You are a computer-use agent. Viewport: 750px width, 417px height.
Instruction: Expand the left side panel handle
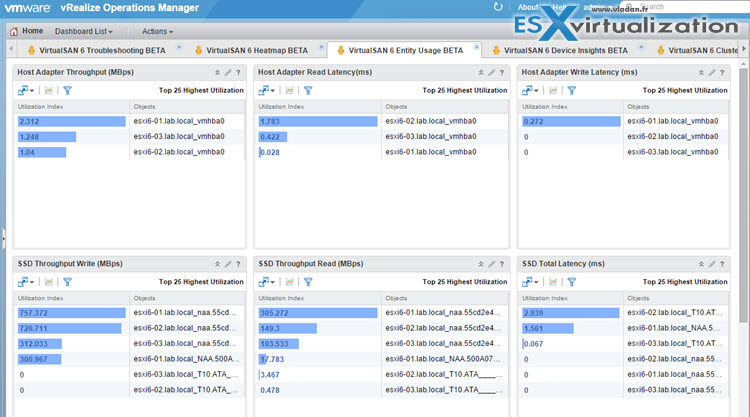pyautogui.click(x=3, y=238)
